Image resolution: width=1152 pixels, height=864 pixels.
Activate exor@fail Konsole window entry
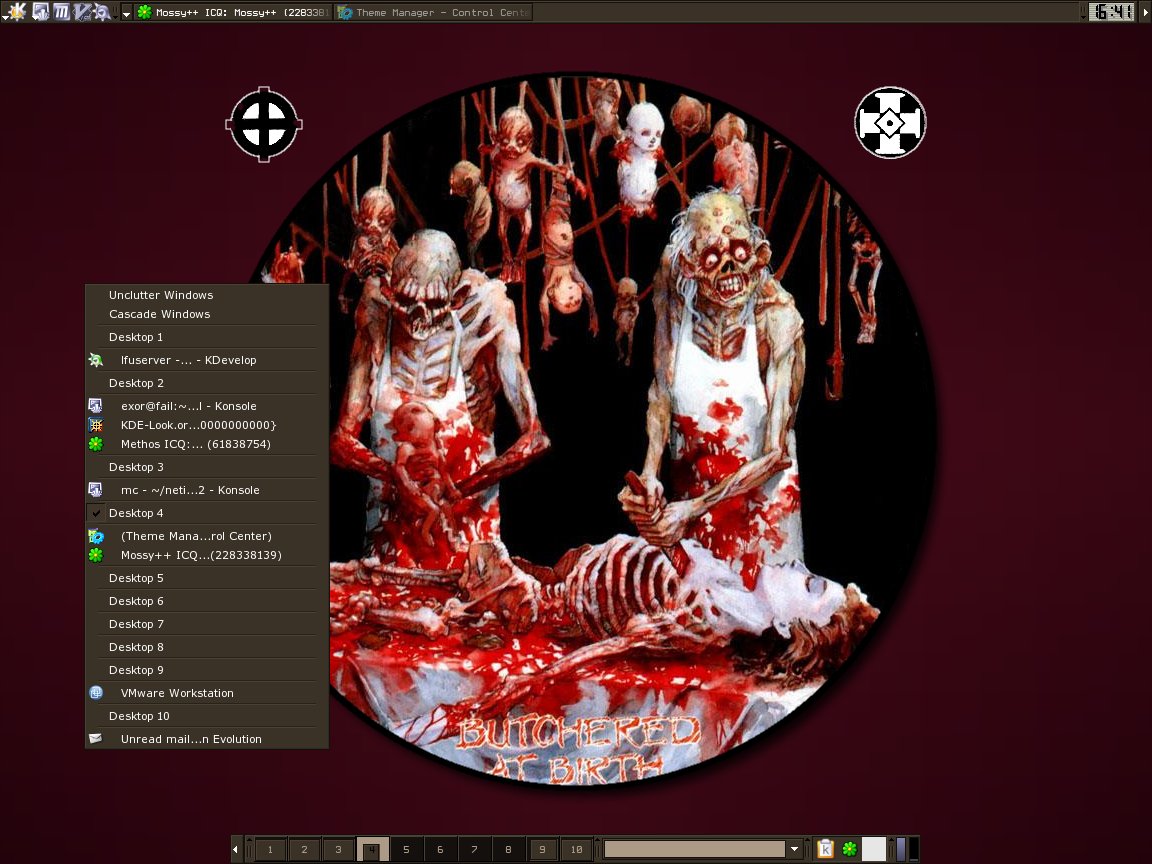pyautogui.click(x=206, y=406)
